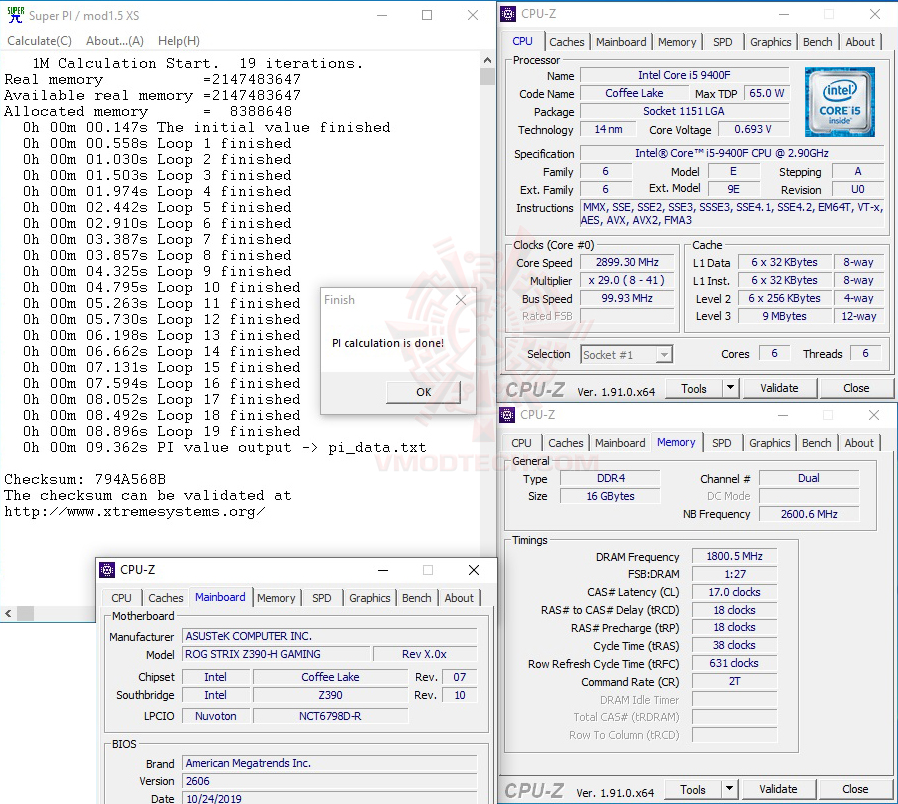
Task: Select Bench tab in Memory CPU-Z window
Action: click(816, 443)
